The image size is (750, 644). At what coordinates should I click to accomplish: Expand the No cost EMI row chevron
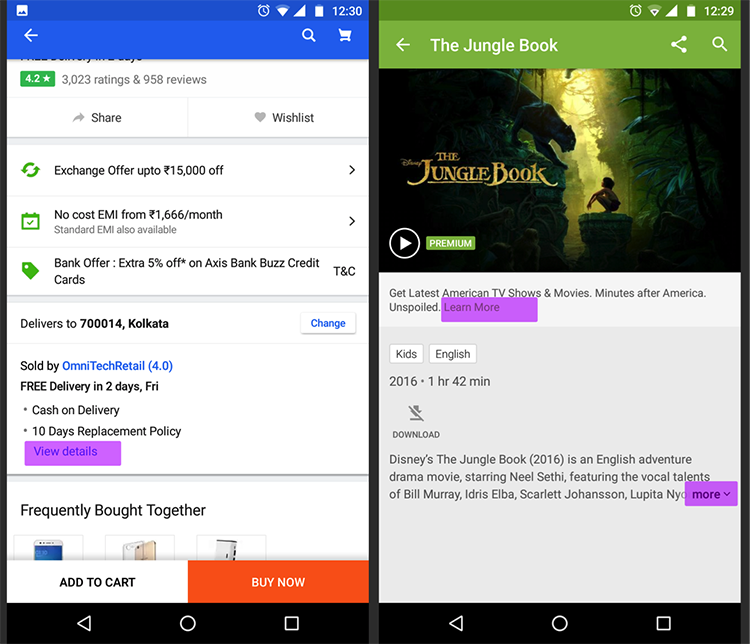click(x=352, y=221)
